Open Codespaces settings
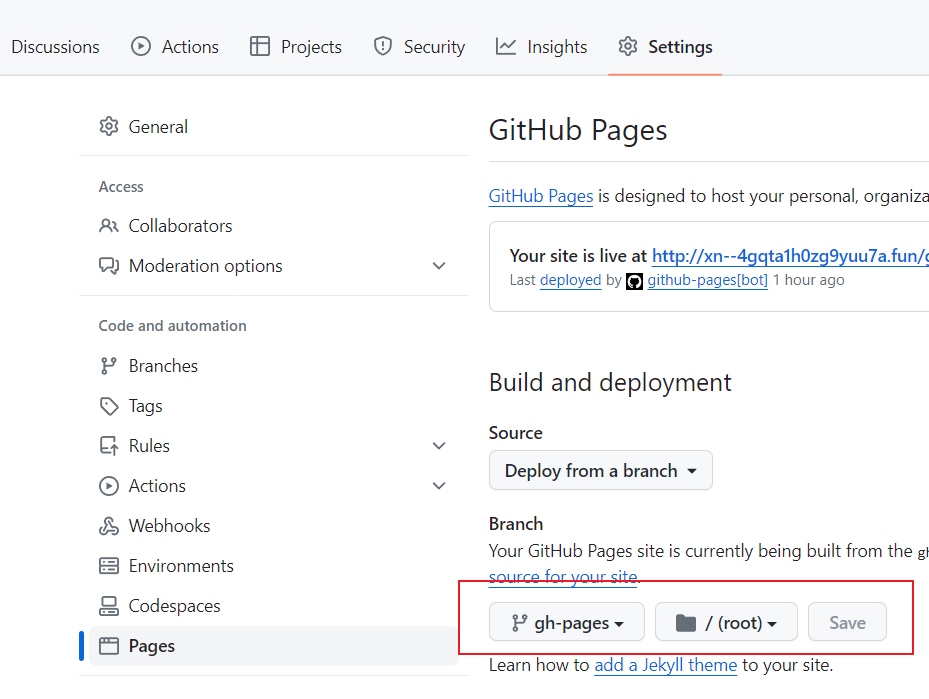This screenshot has height=699, width=929. click(274, 606)
